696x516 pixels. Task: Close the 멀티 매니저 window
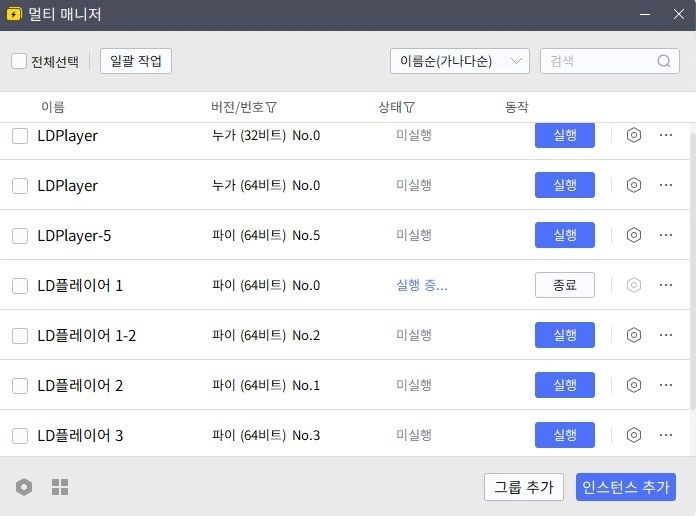pyautogui.click(x=679, y=14)
